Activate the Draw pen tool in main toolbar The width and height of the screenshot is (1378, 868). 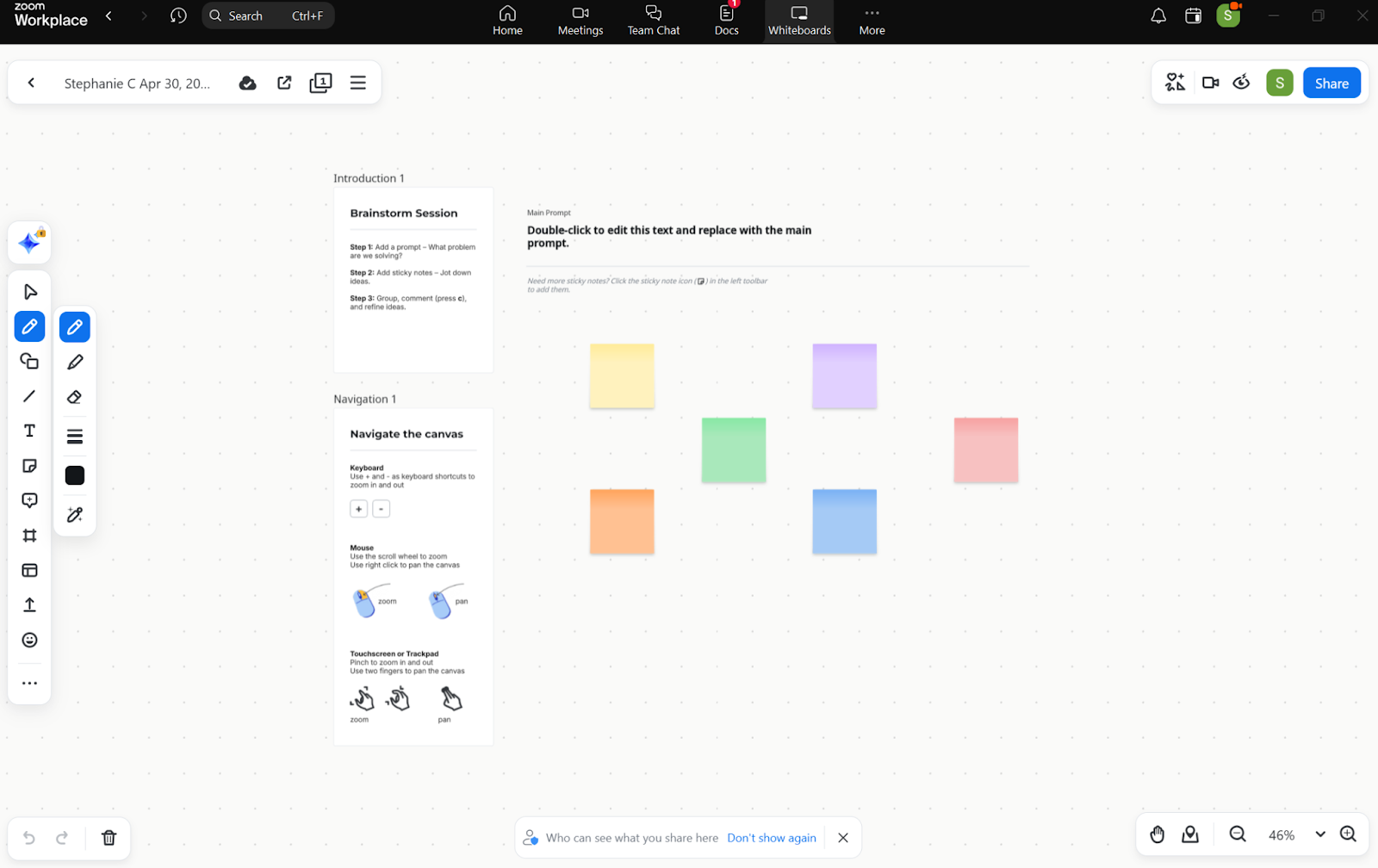point(30,326)
